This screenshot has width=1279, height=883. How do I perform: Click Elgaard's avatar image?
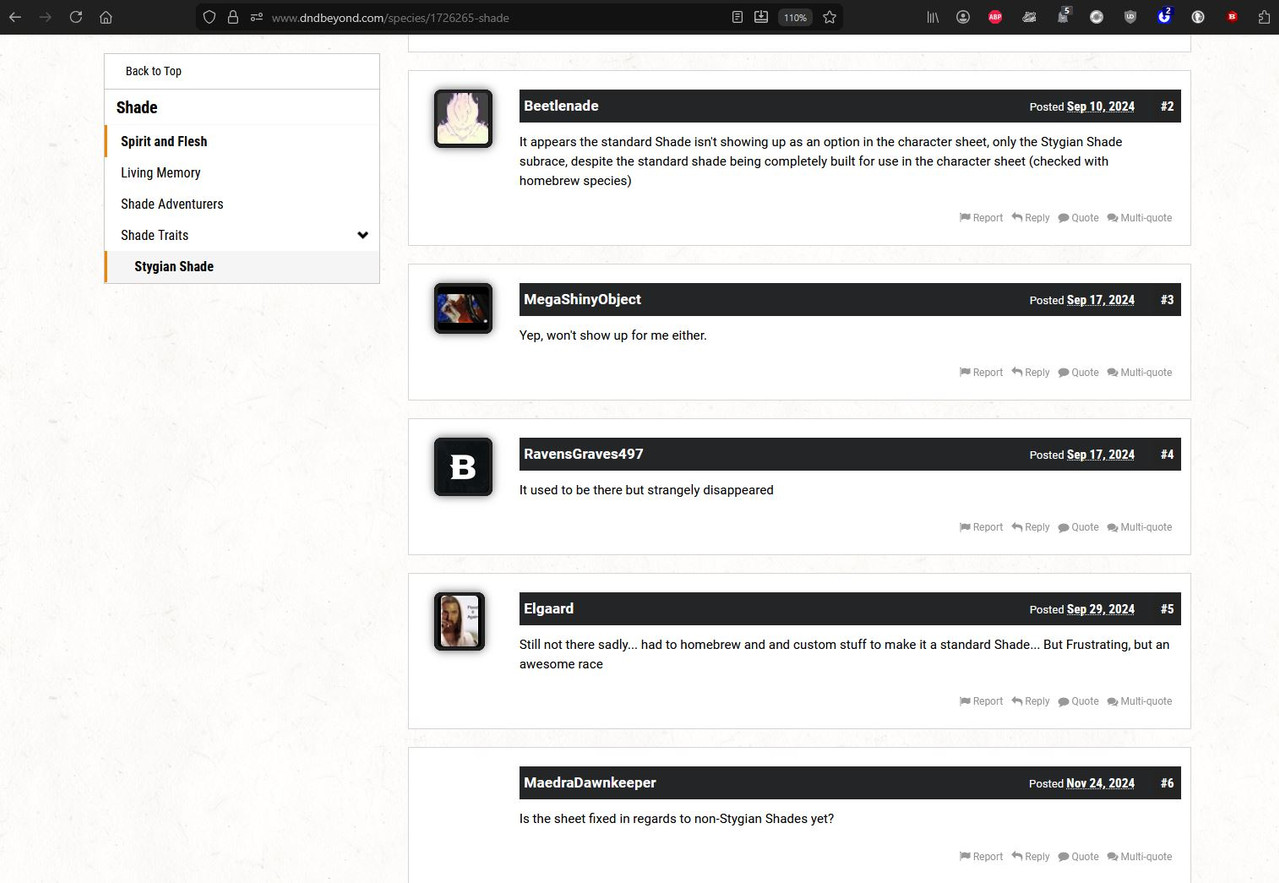(x=460, y=621)
